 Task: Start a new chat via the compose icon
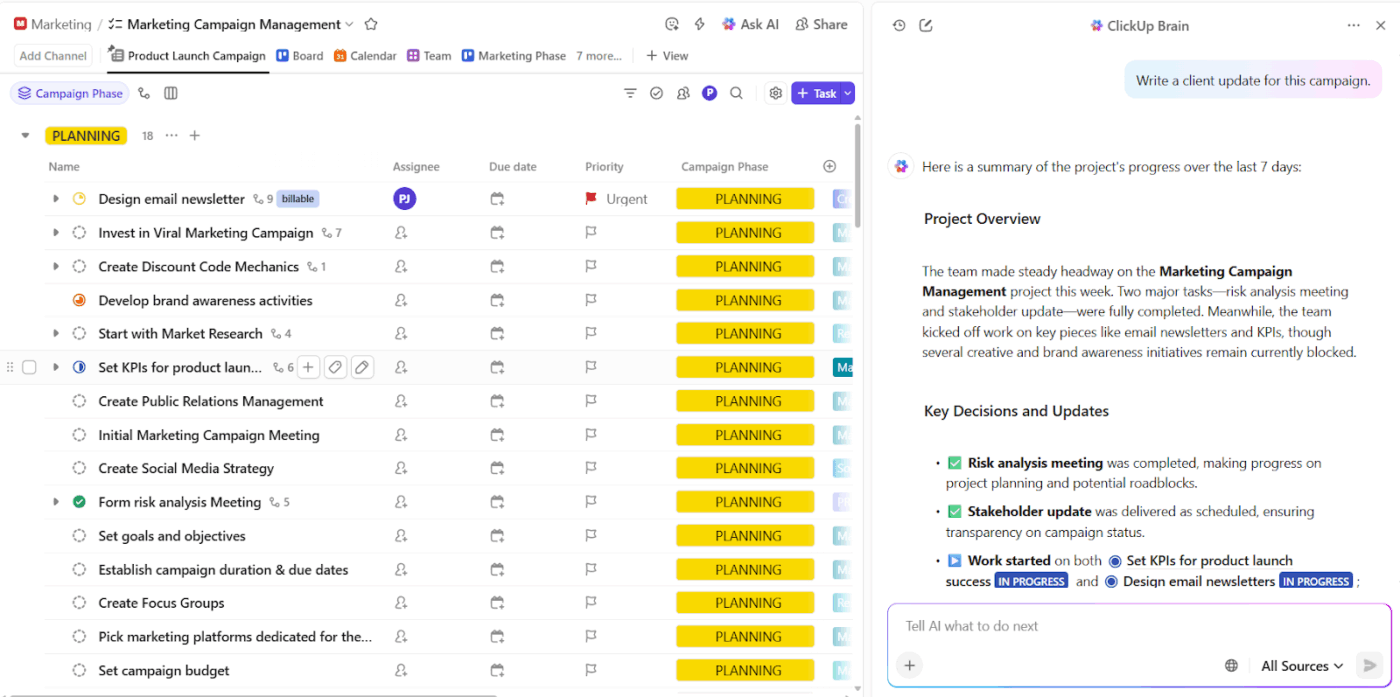coord(925,25)
